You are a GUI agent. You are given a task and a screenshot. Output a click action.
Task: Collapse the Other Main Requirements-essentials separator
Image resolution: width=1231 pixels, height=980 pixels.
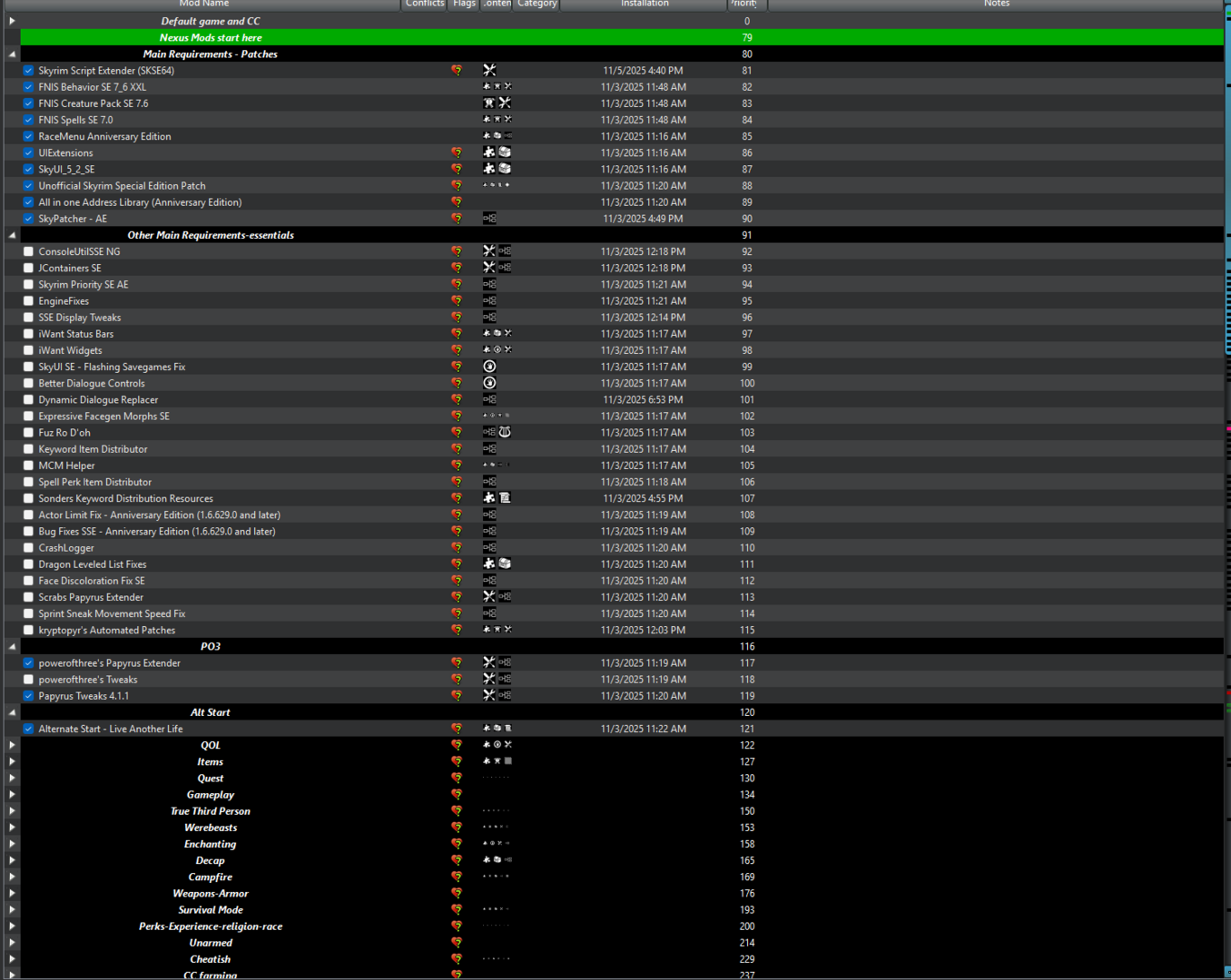[x=12, y=235]
